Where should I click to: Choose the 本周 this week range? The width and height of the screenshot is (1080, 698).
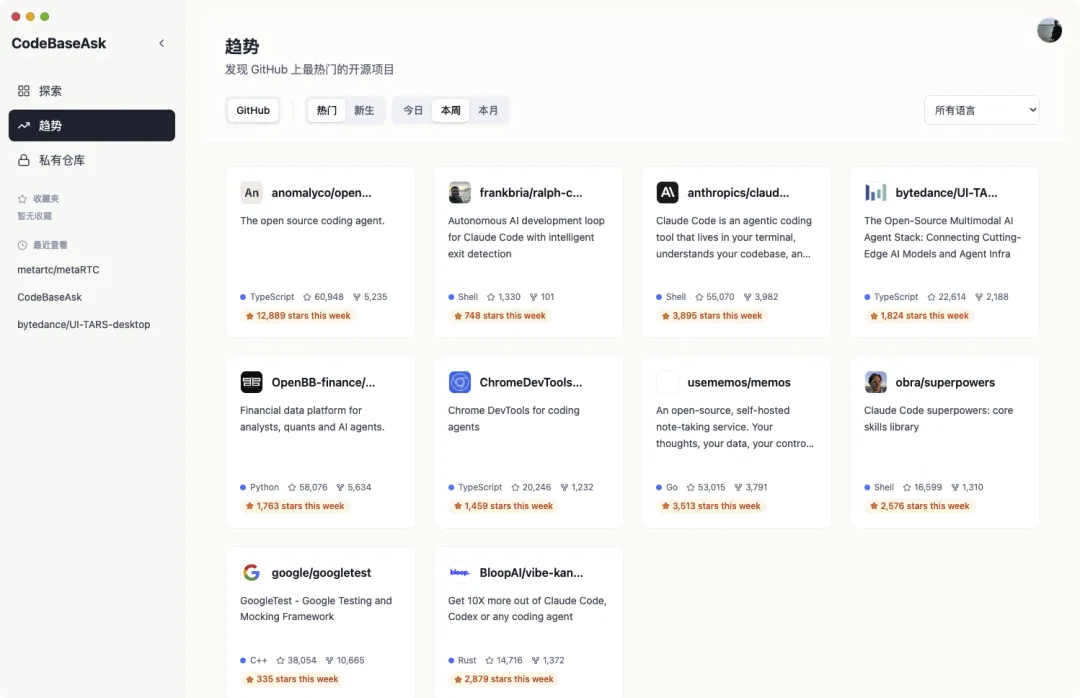point(450,110)
